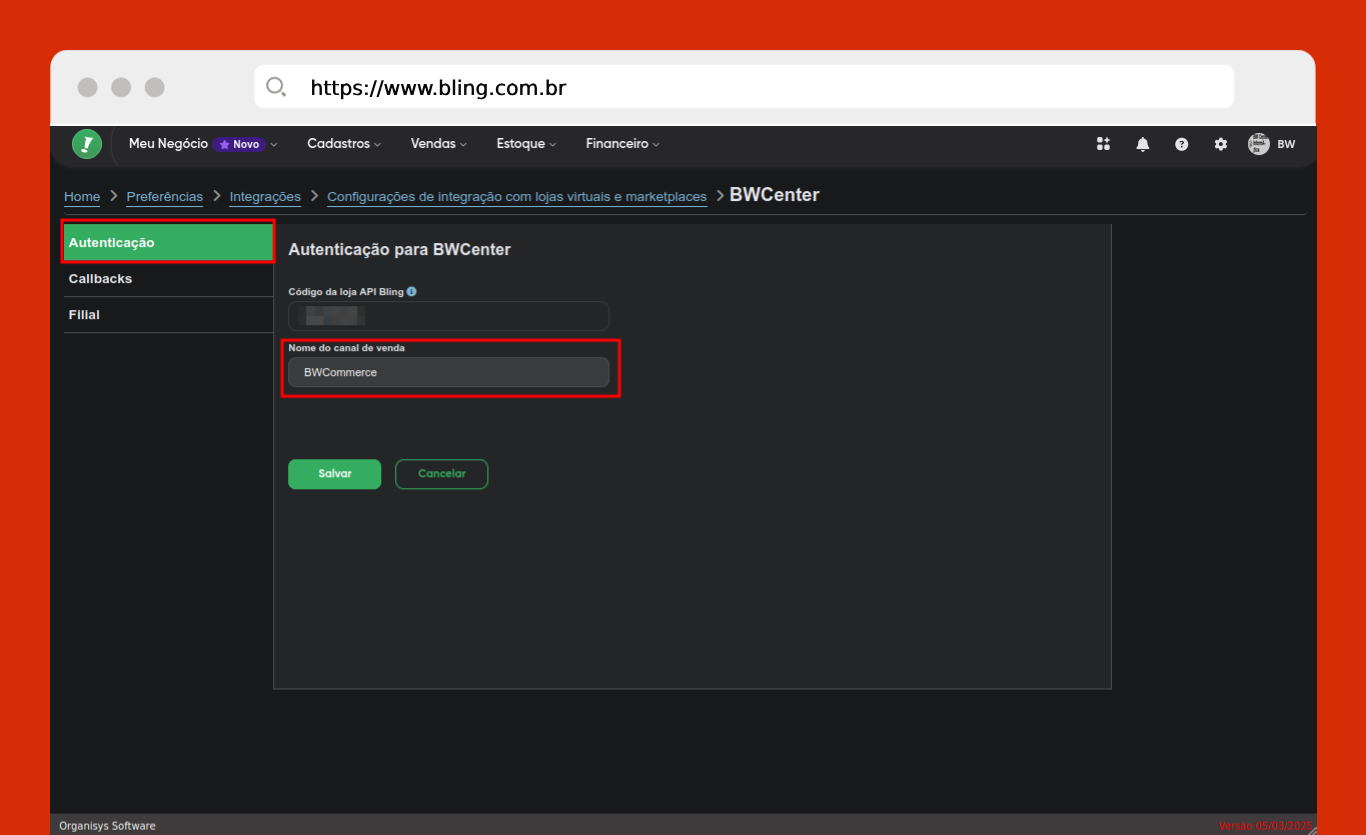This screenshot has height=835, width=1366.
Task: Open the settings gear icon
Action: (1220, 144)
